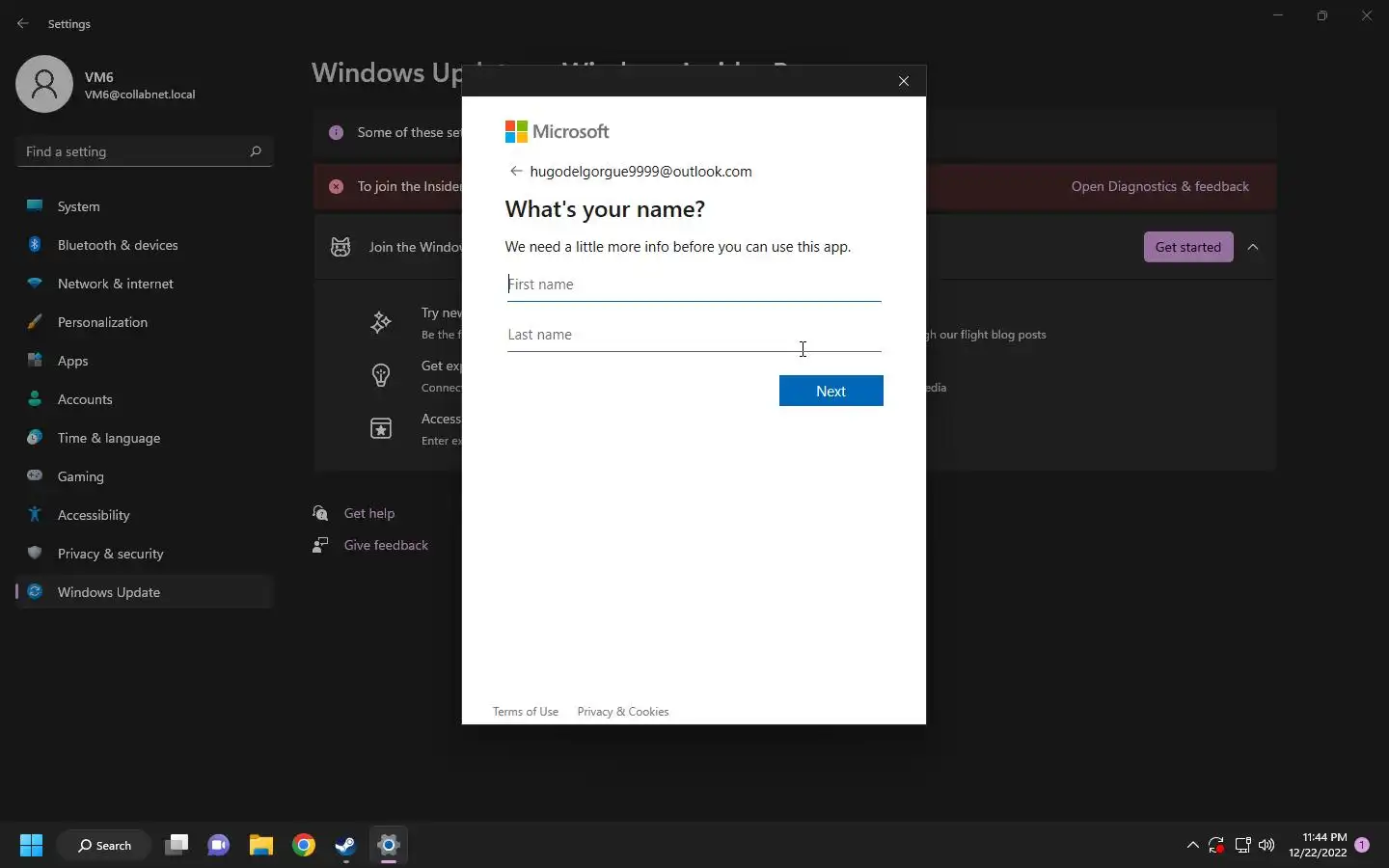Click the Personalization brush icon
1389x868 pixels.
(x=35, y=321)
